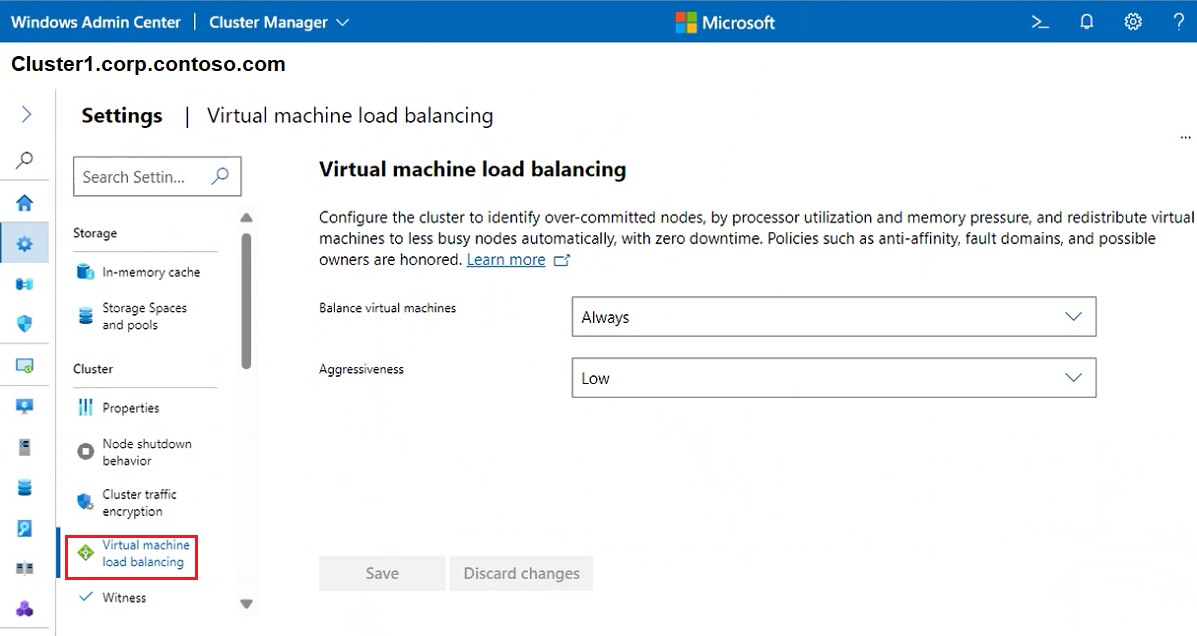Screen dimensions: 1197x636
Task: Open the Compute servers sidebar icon
Action: (24, 284)
